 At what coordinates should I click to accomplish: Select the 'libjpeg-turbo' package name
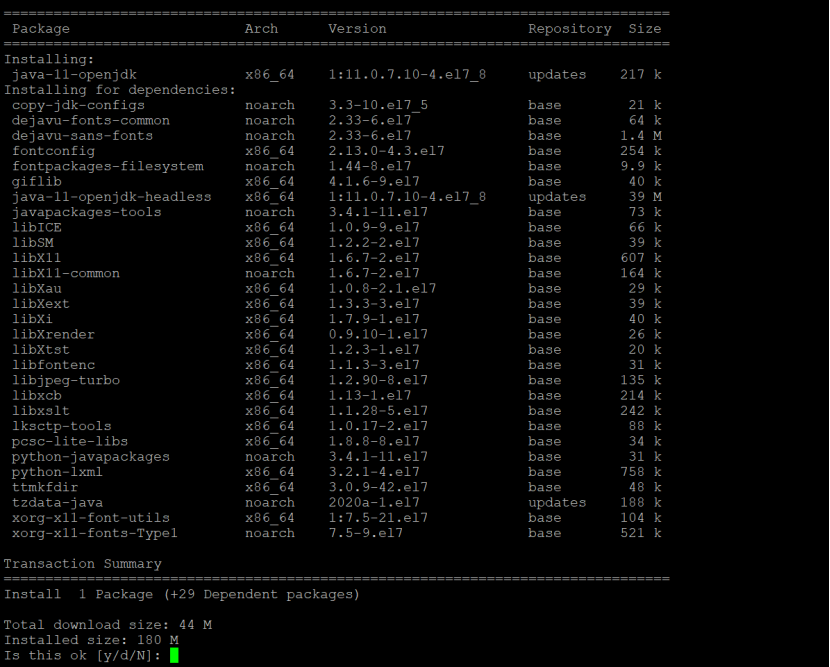click(66, 381)
